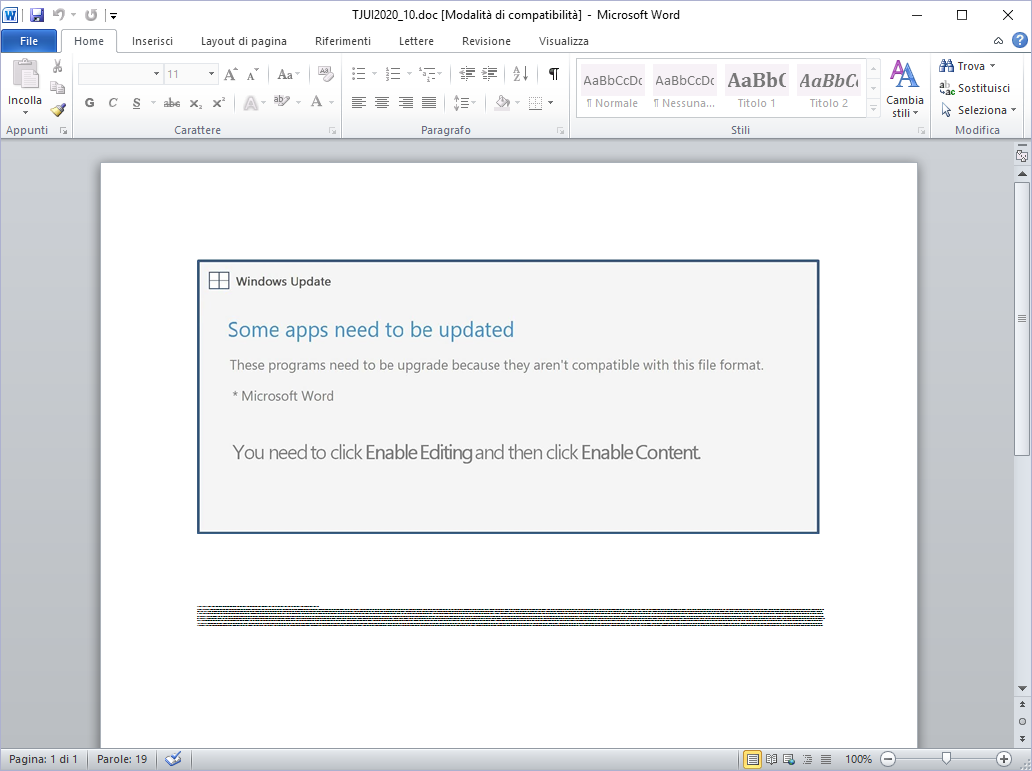This screenshot has height=771, width=1032.
Task: Open the font name dropdown
Action: click(157, 74)
